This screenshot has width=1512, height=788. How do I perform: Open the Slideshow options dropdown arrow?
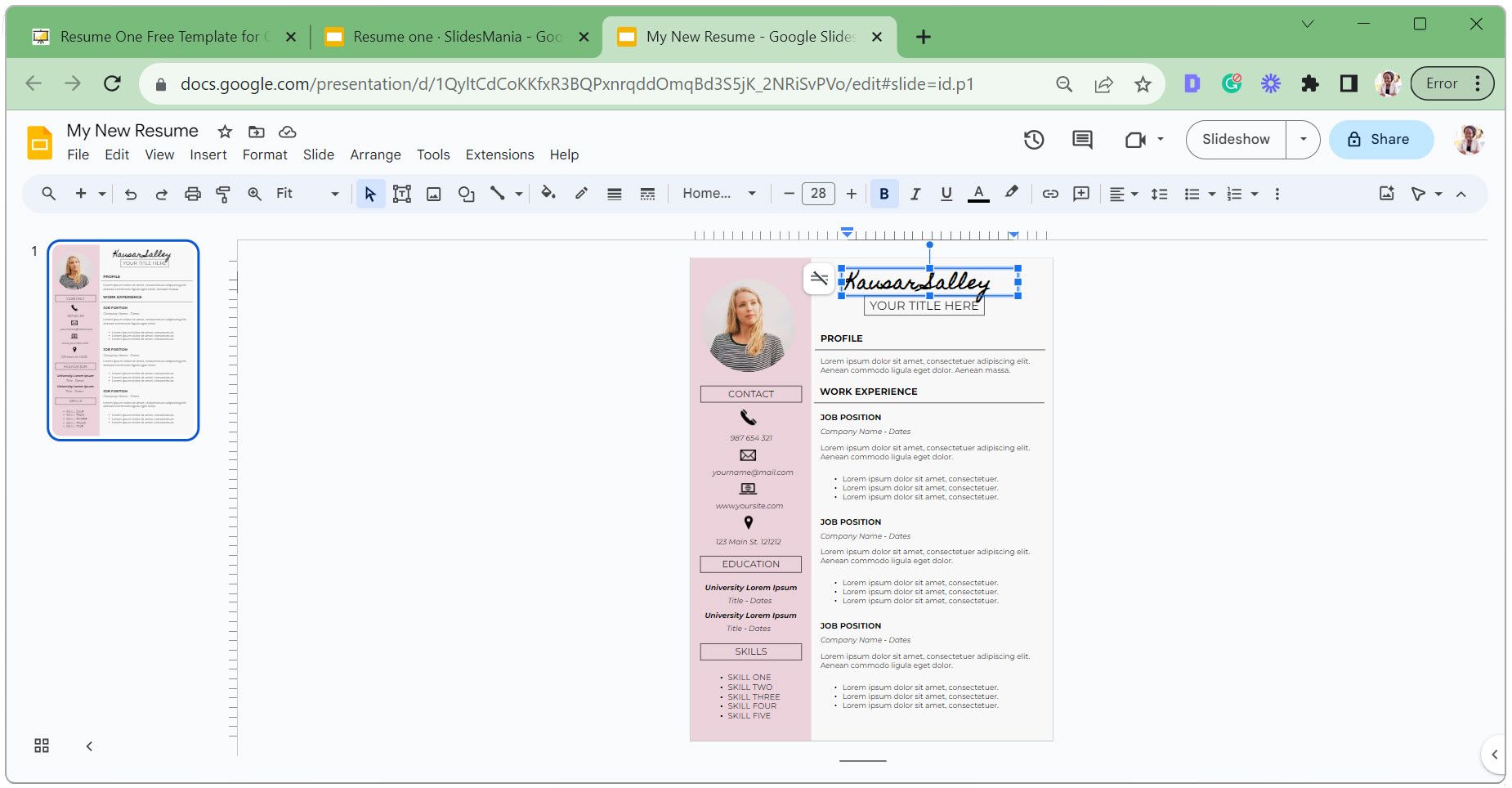[1304, 140]
